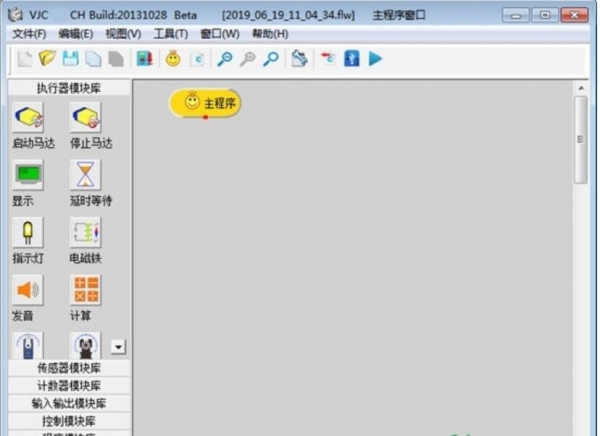Minimize the VJC window
Viewport: 600px width, 436px height.
(x=515, y=15)
